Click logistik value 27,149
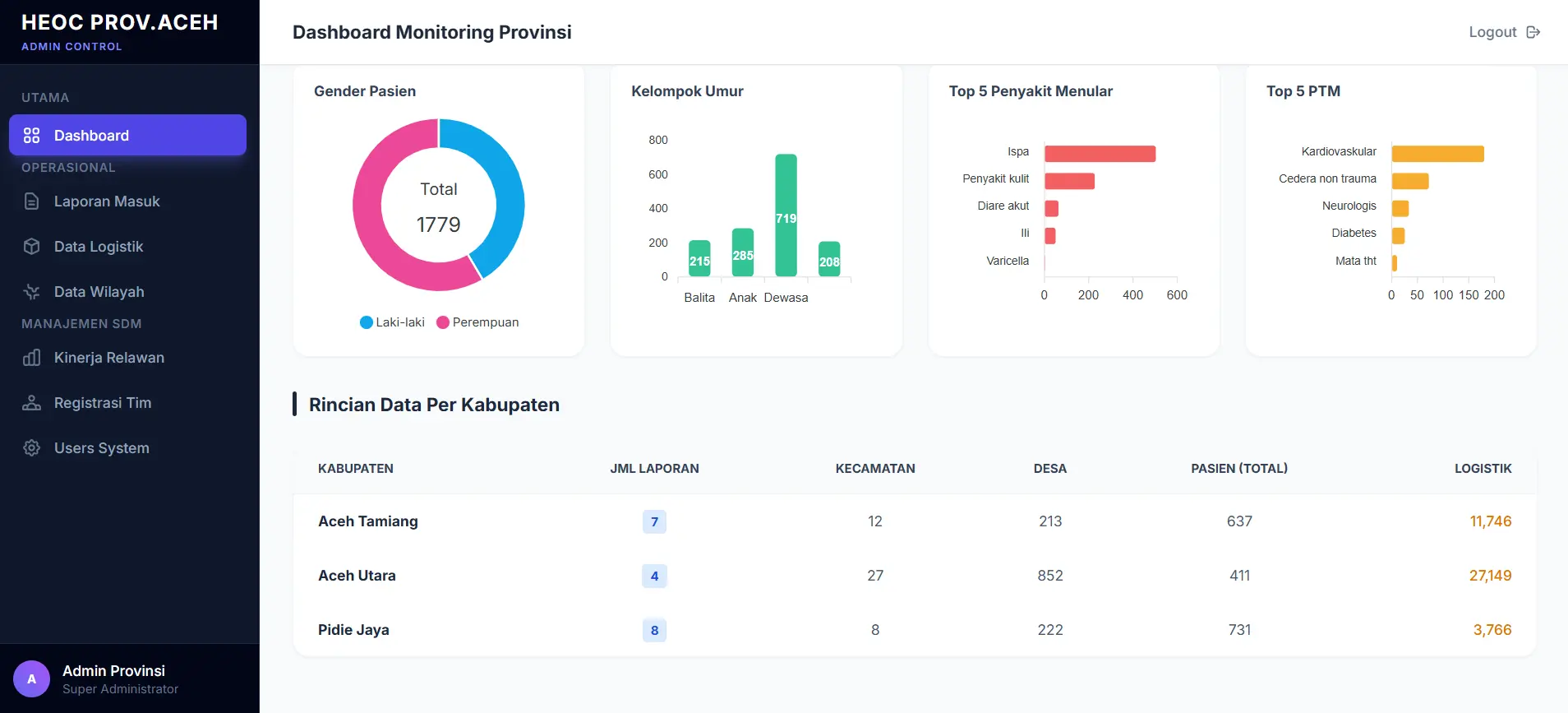Image resolution: width=1568 pixels, height=713 pixels. [1490, 576]
